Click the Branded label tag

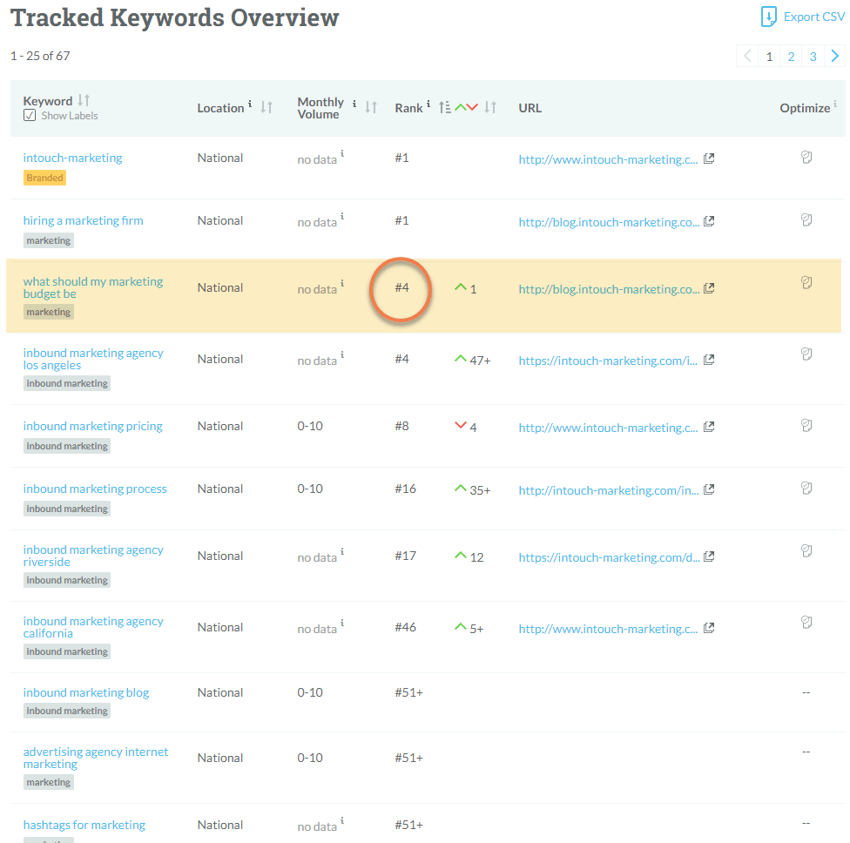pos(44,178)
